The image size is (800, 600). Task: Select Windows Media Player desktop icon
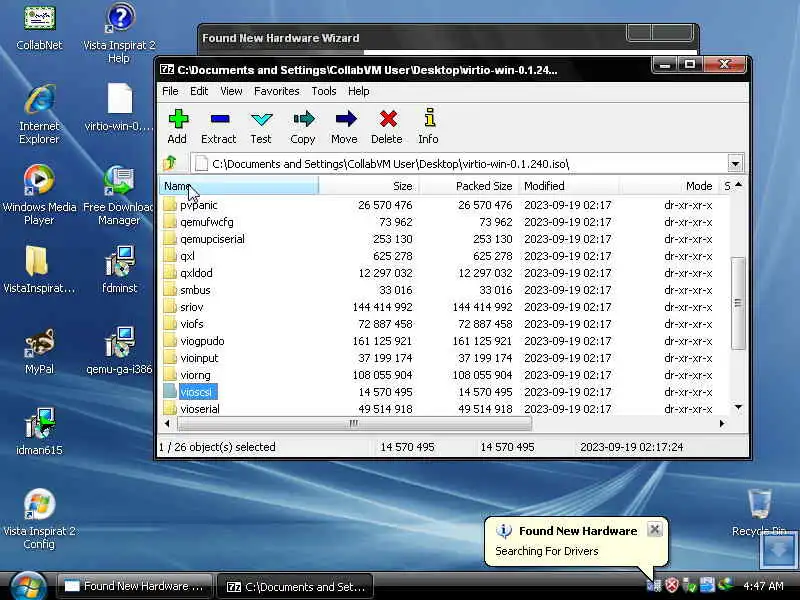point(39,194)
